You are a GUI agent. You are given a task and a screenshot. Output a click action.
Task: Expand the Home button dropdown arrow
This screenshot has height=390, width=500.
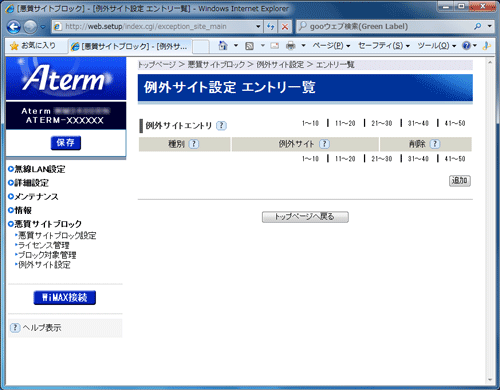[236, 45]
